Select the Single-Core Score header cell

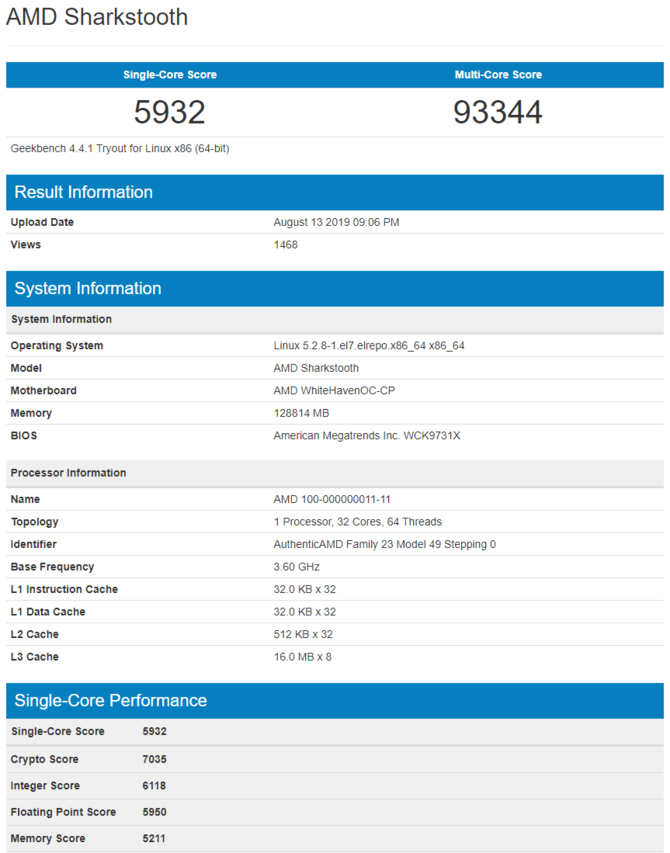(170, 75)
